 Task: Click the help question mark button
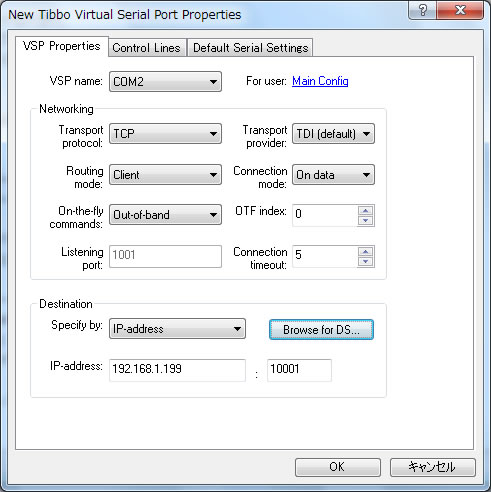pyautogui.click(x=422, y=10)
